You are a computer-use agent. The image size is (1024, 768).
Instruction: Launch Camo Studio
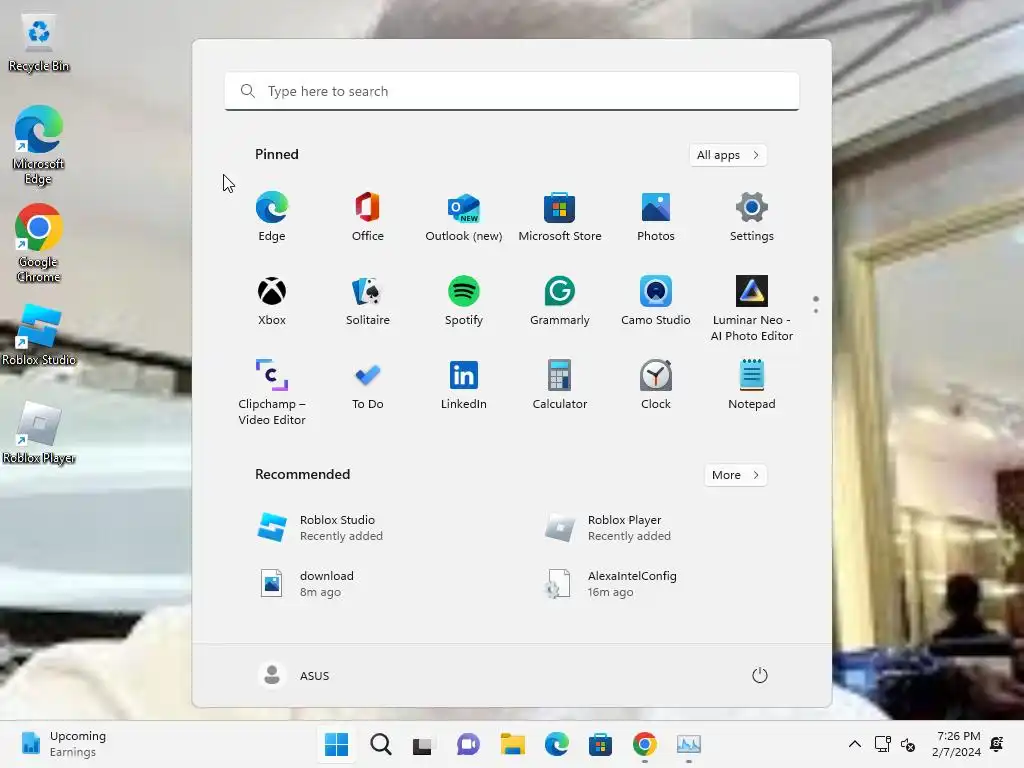[x=656, y=300]
